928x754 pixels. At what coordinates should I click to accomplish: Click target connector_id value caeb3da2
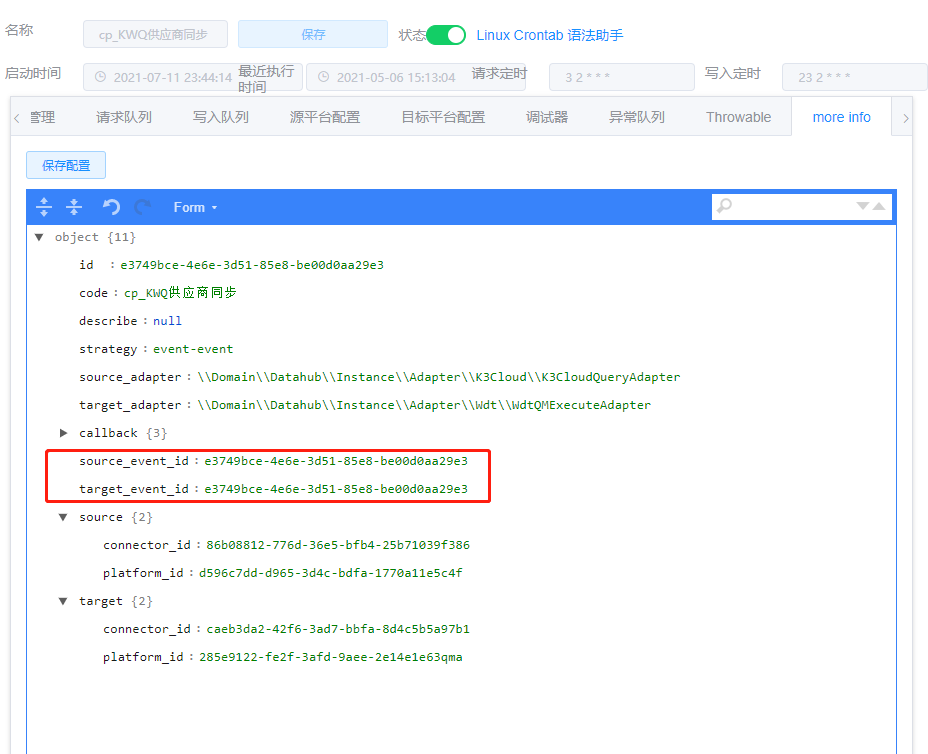(x=338, y=629)
